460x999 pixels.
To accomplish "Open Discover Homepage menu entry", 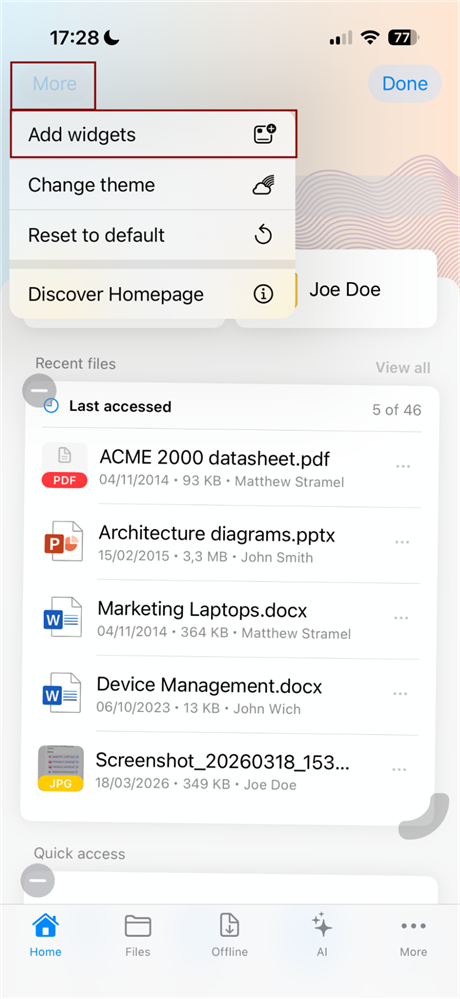I will coord(153,294).
